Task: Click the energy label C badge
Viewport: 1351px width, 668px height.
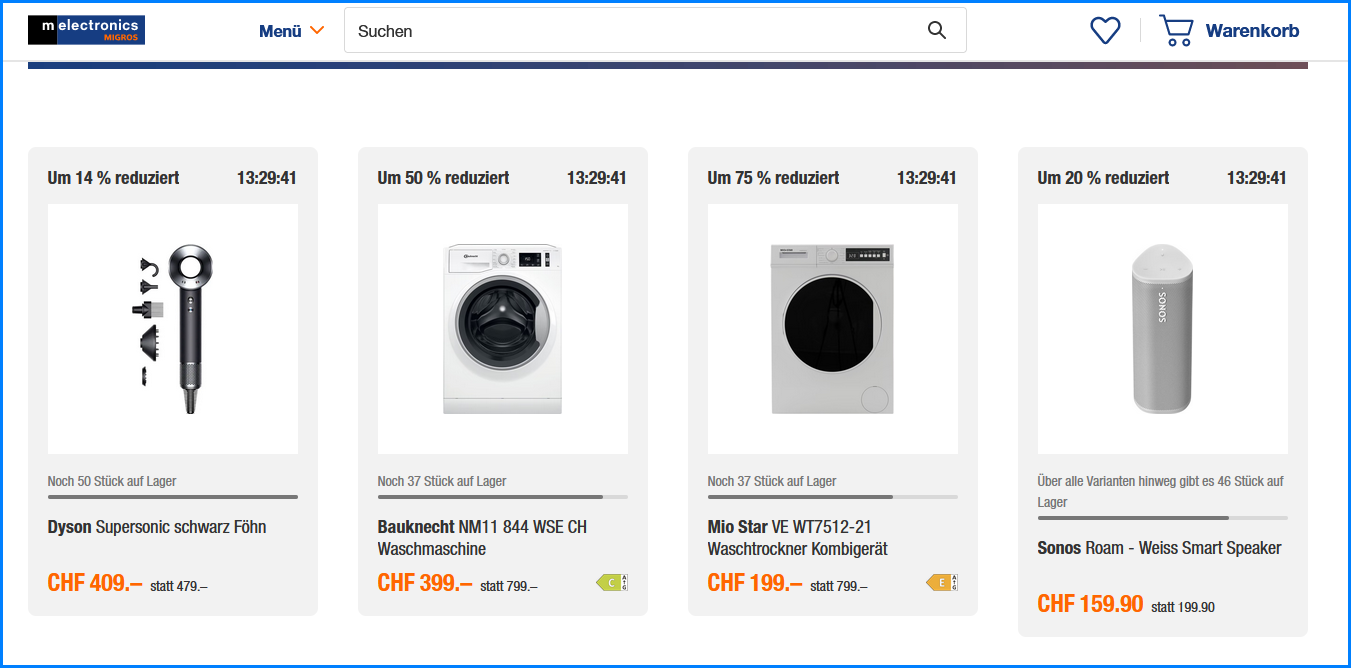Action: [x=611, y=582]
